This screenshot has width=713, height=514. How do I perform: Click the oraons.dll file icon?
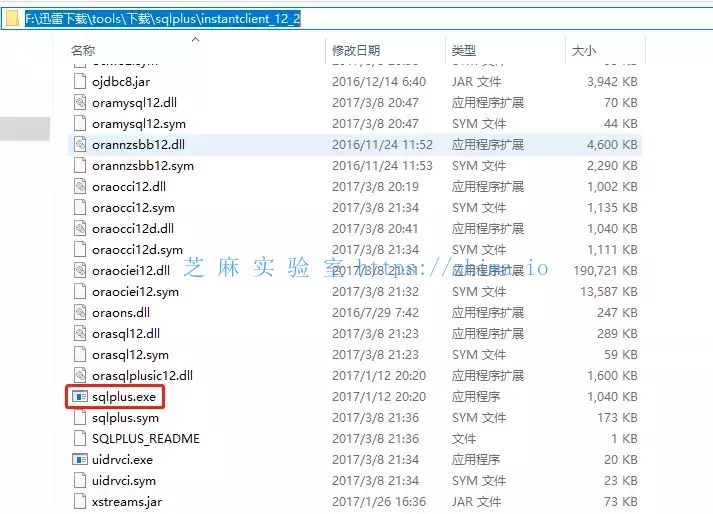click(81, 313)
